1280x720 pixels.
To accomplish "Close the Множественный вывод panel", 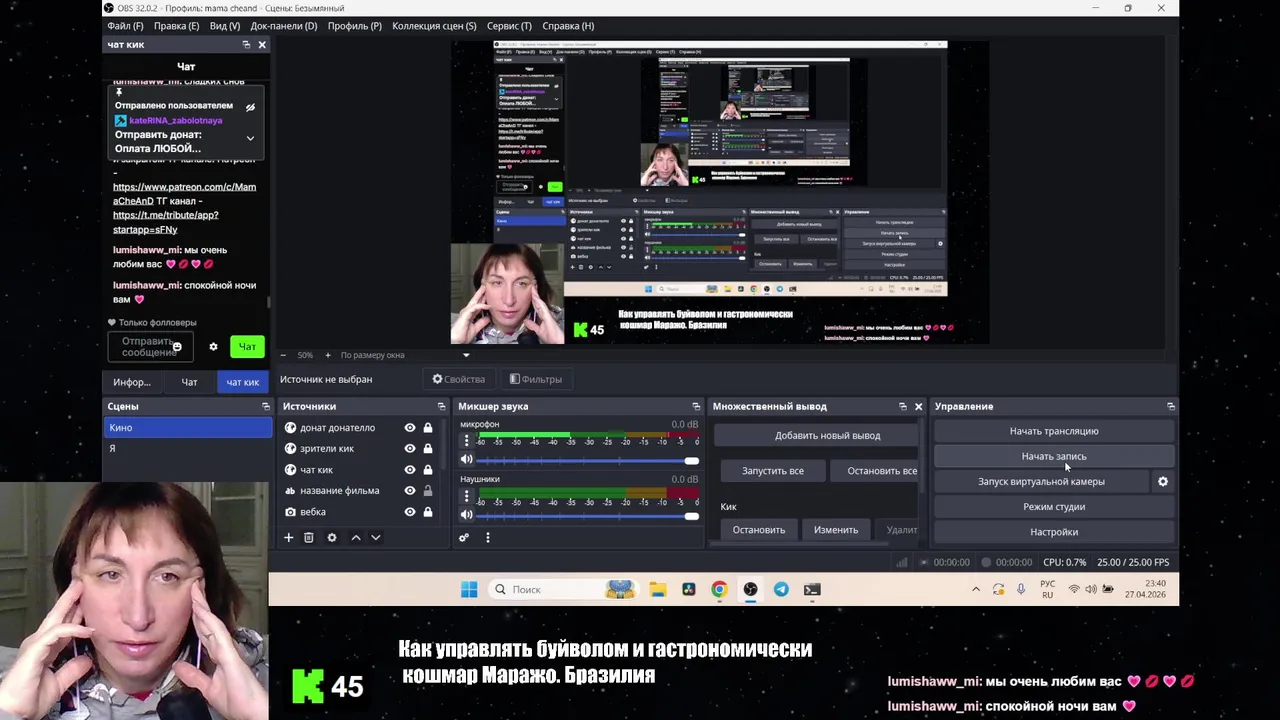I will tap(918, 406).
